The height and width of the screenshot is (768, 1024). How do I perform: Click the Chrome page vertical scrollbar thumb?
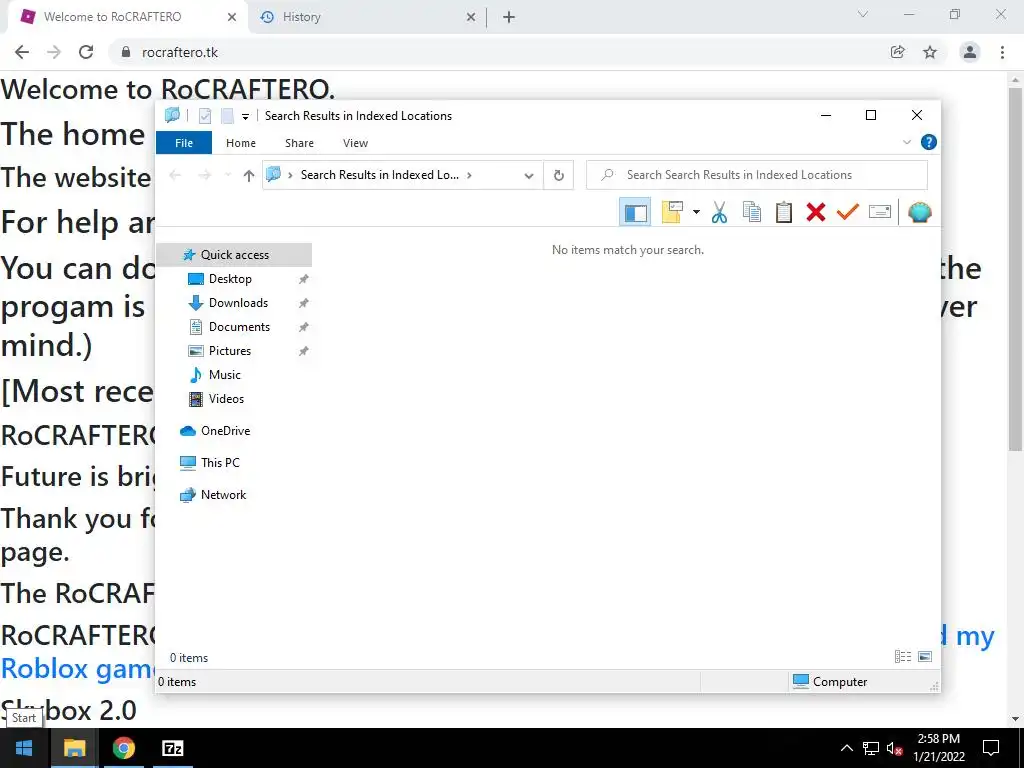[x=1015, y=269]
